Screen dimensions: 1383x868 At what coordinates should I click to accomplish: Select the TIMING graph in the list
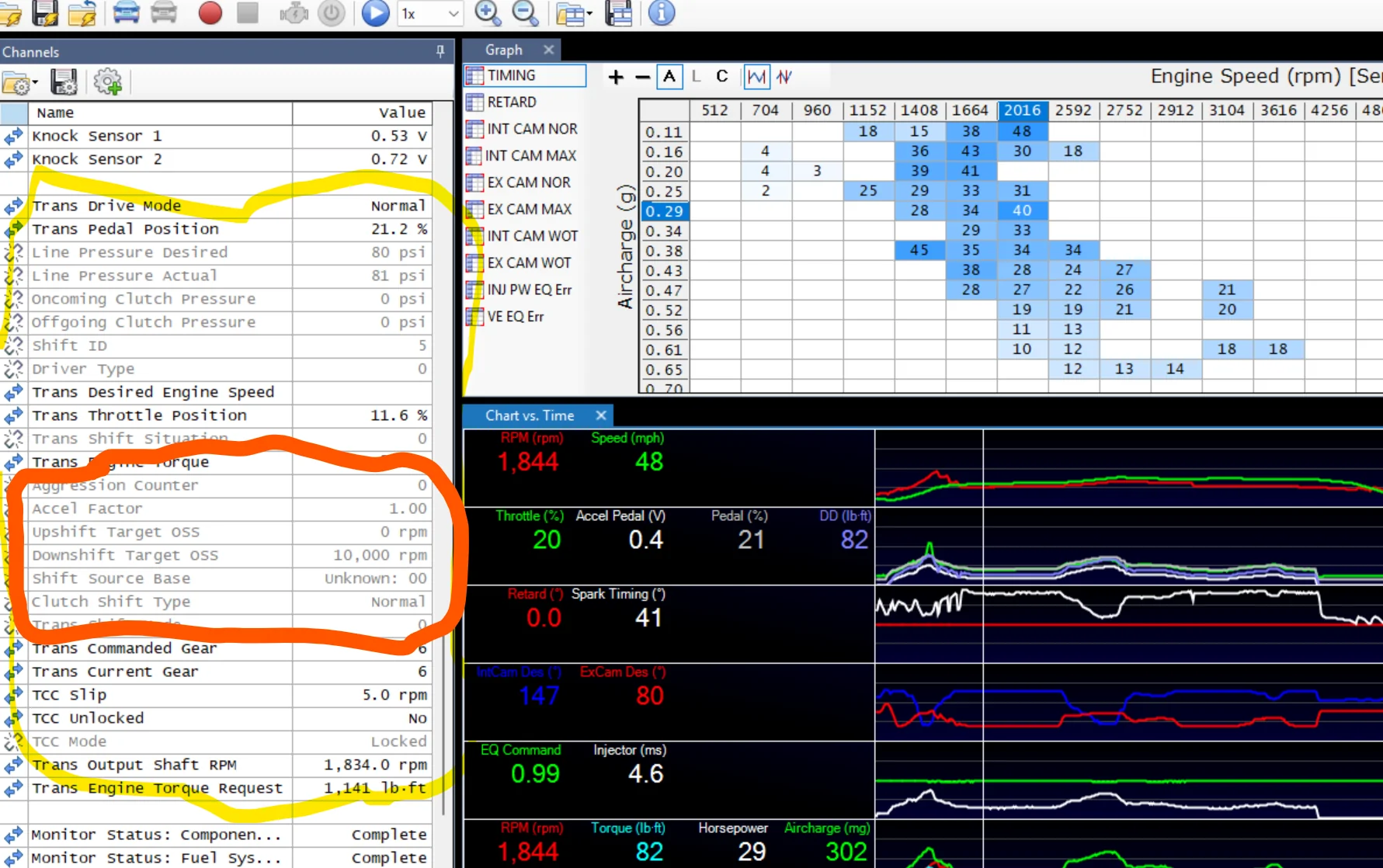pyautogui.click(x=525, y=75)
